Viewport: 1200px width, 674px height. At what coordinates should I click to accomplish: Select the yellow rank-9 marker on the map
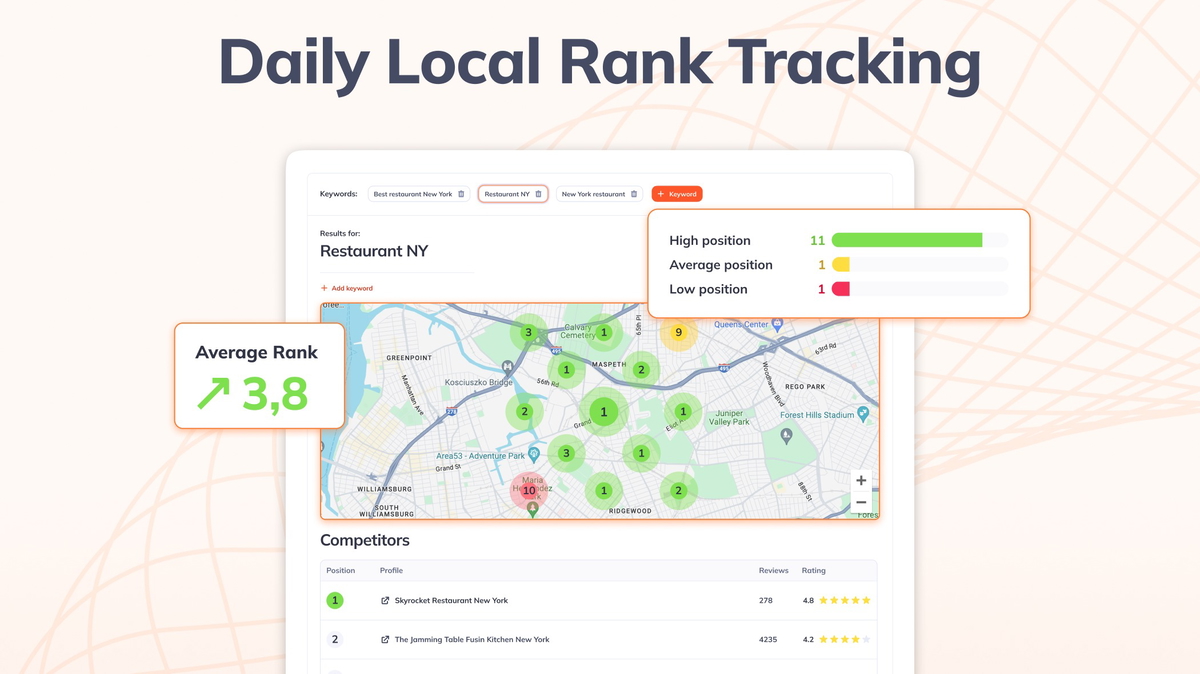click(x=679, y=330)
